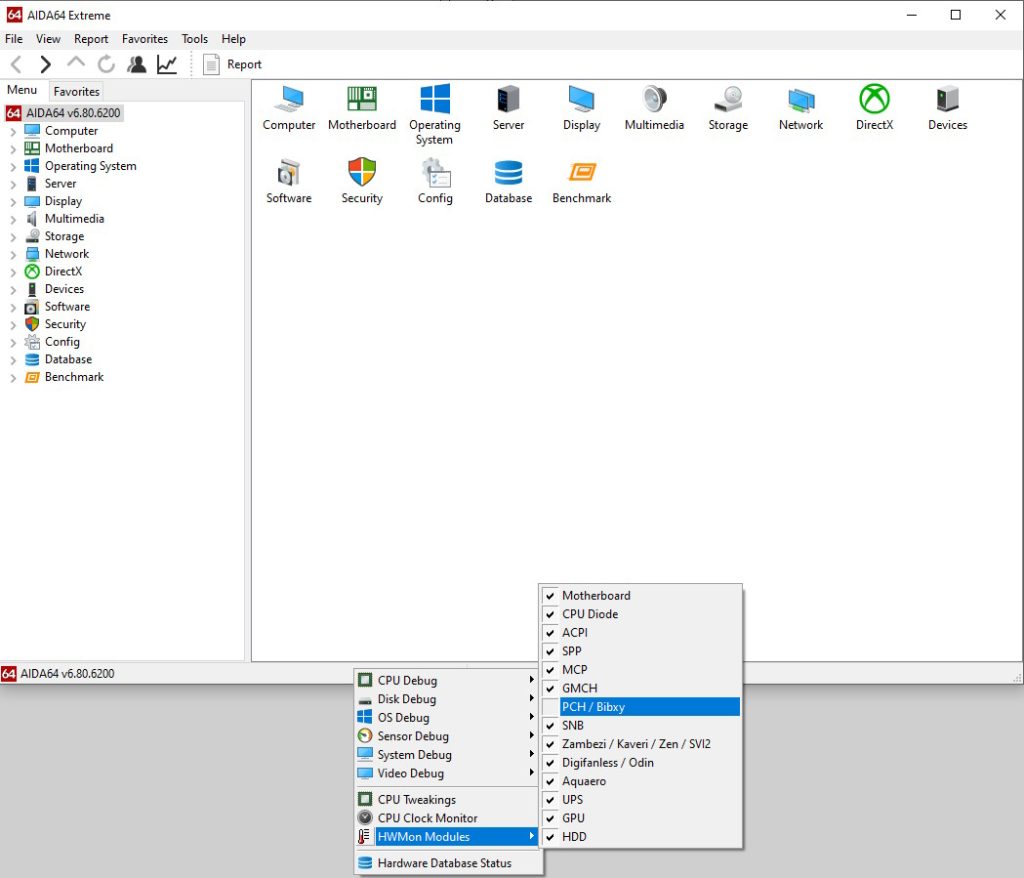Image resolution: width=1024 pixels, height=878 pixels.
Task: Open the Benchmark icon in main panel
Action: (x=581, y=173)
